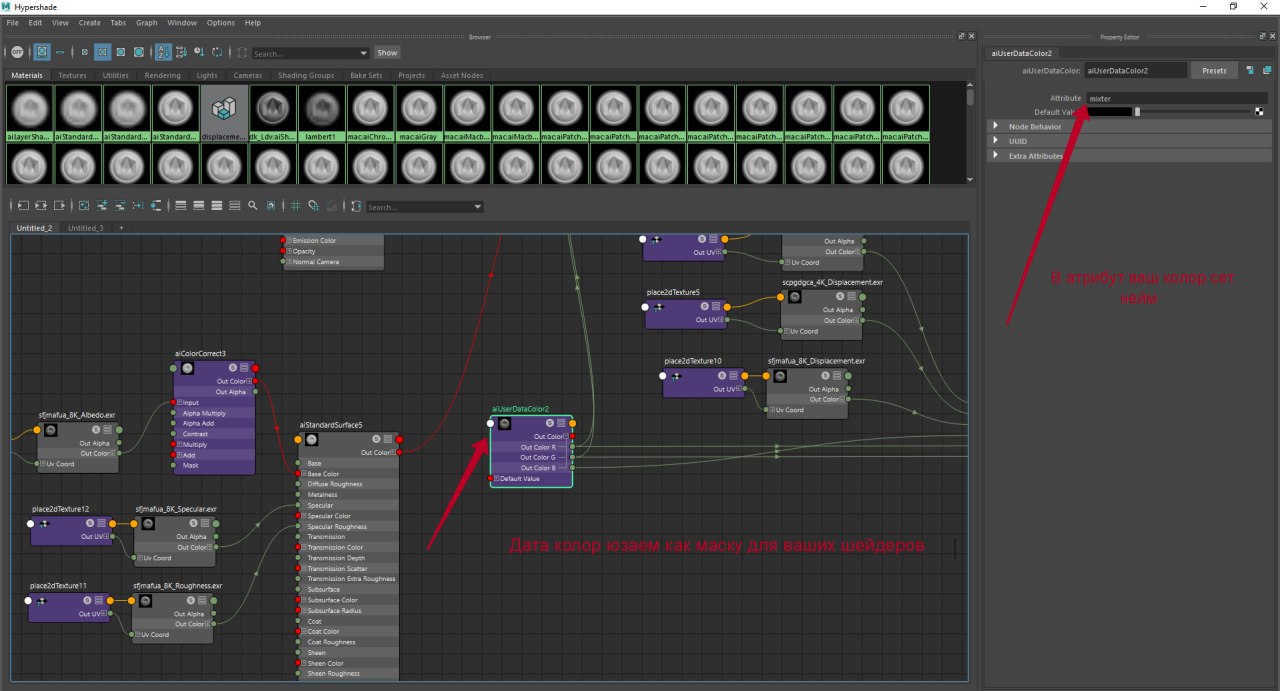Click remove selected nodes from graph icon
This screenshot has height=691, width=1280.
coord(120,206)
